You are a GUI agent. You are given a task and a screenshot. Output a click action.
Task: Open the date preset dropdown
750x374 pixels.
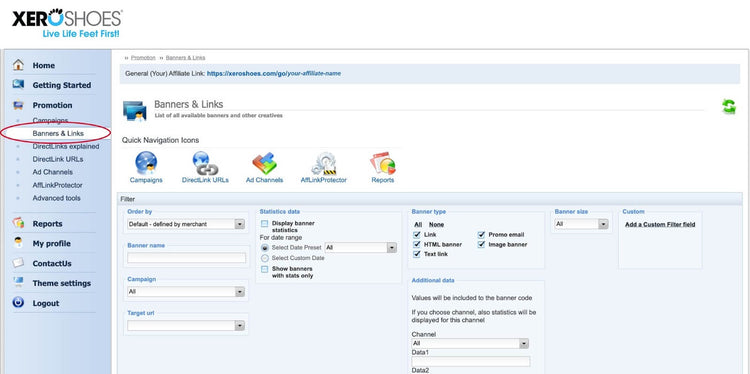(361, 248)
